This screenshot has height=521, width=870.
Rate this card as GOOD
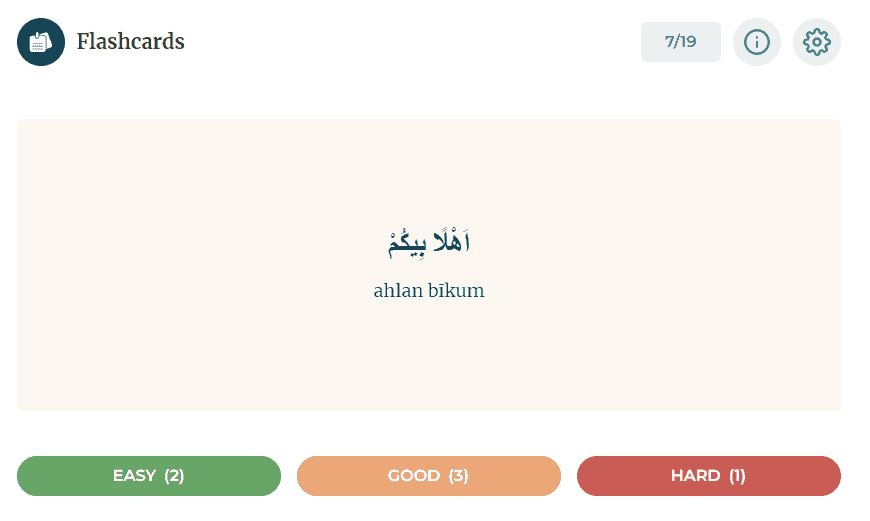(429, 476)
